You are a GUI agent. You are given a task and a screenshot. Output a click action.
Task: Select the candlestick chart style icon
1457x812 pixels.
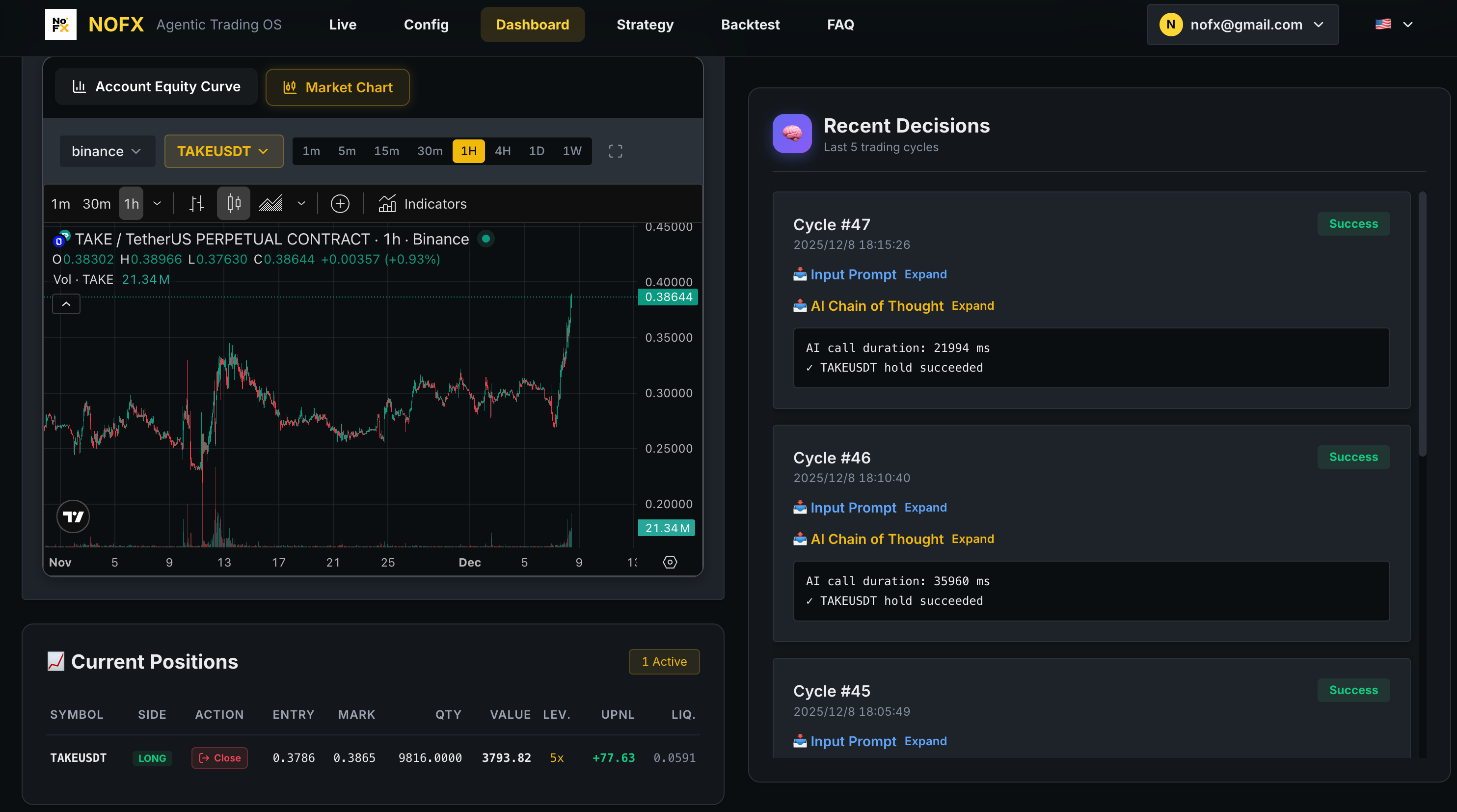234,204
